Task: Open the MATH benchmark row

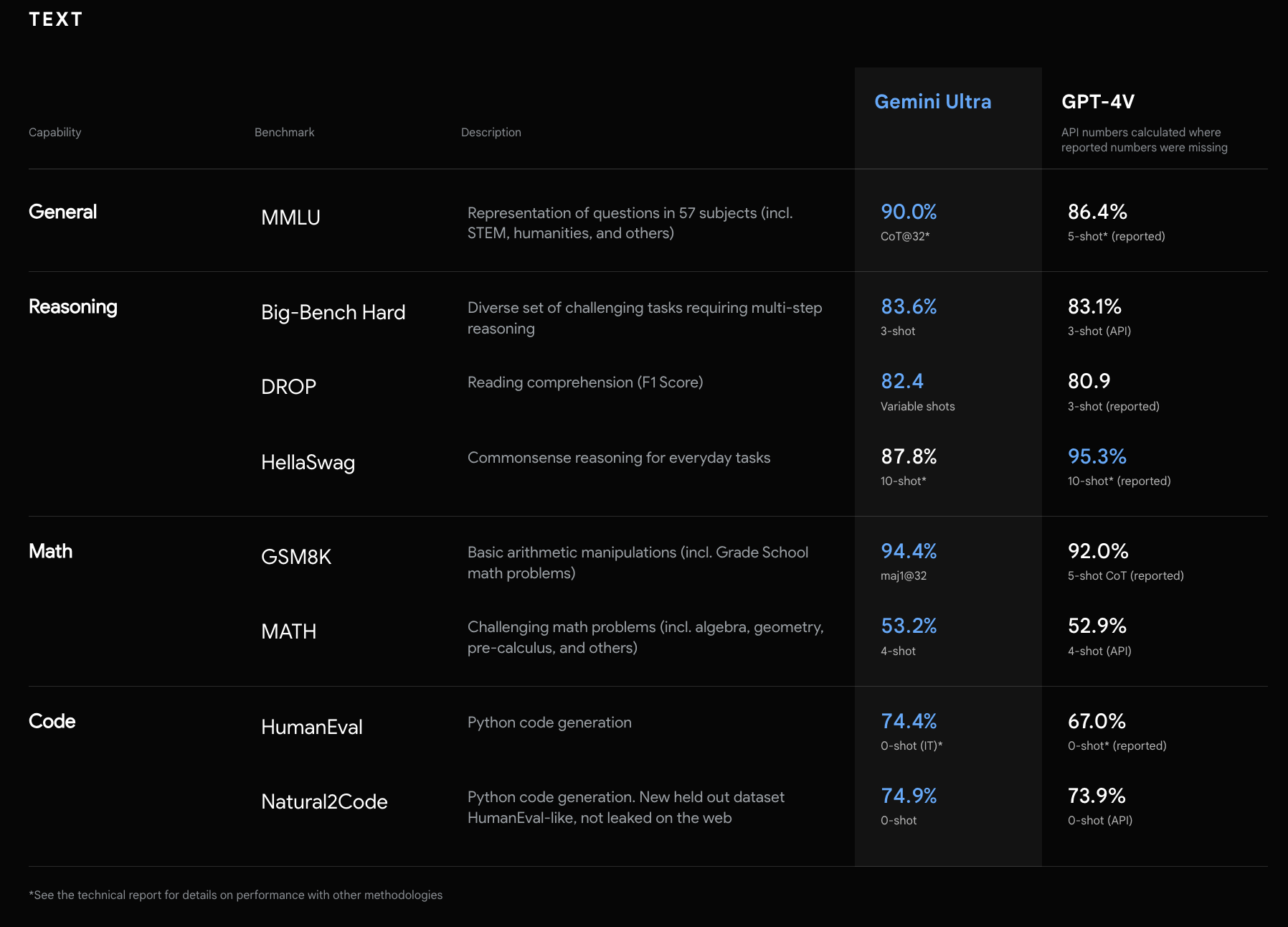Action: [288, 631]
